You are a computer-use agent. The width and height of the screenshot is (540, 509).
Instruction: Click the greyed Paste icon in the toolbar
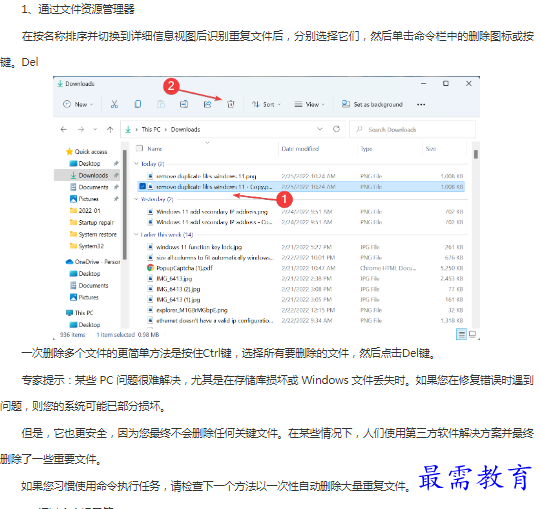(161, 104)
